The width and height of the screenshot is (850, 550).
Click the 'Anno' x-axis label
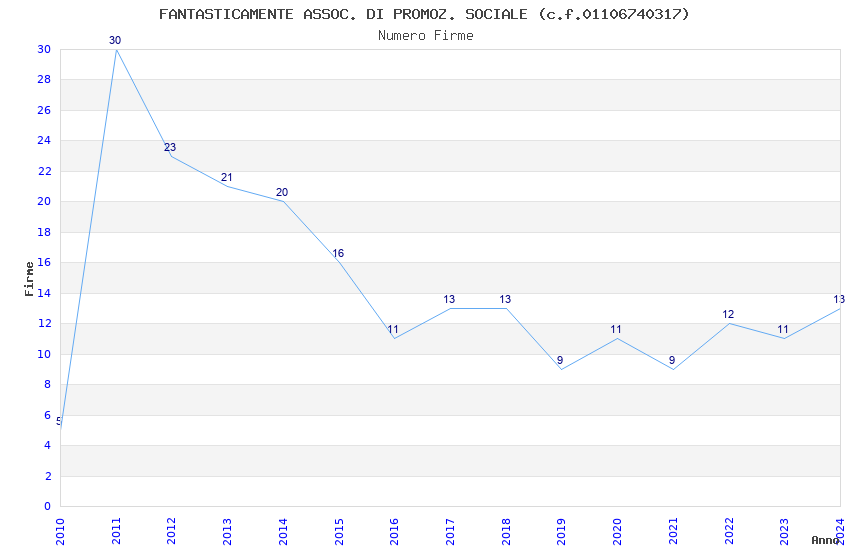tap(825, 540)
